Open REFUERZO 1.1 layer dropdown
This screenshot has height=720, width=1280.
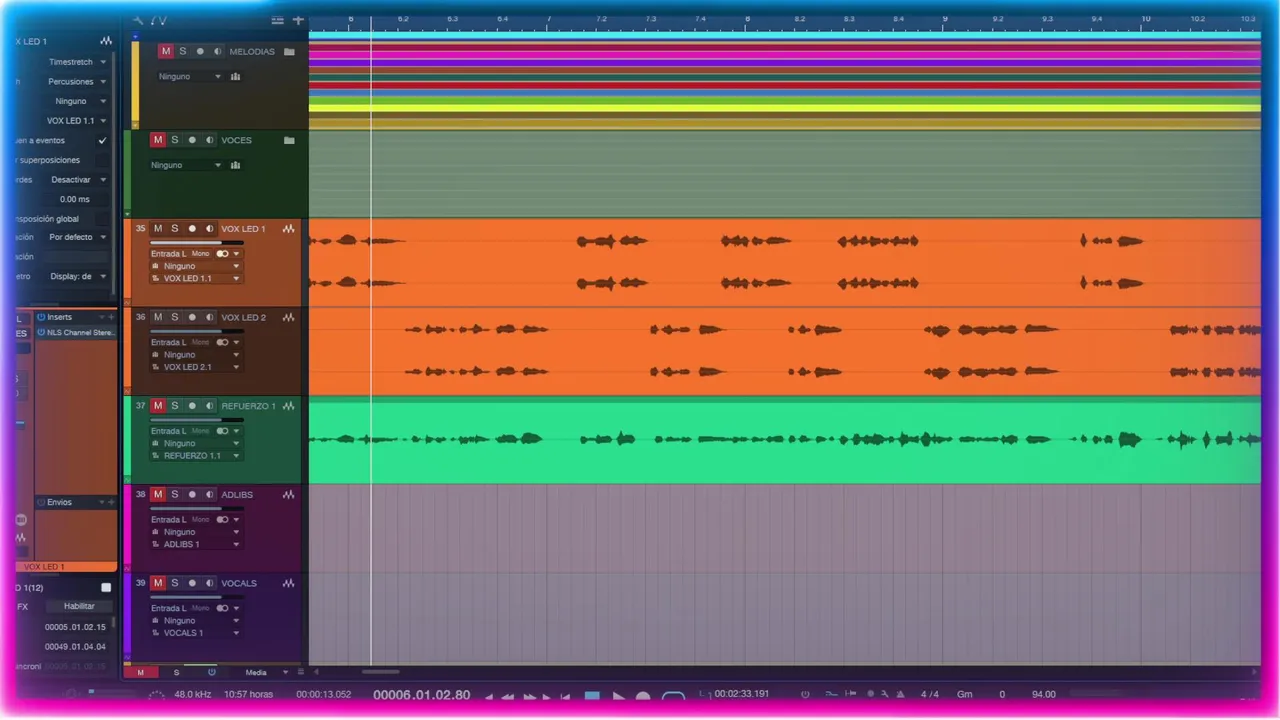(195, 456)
